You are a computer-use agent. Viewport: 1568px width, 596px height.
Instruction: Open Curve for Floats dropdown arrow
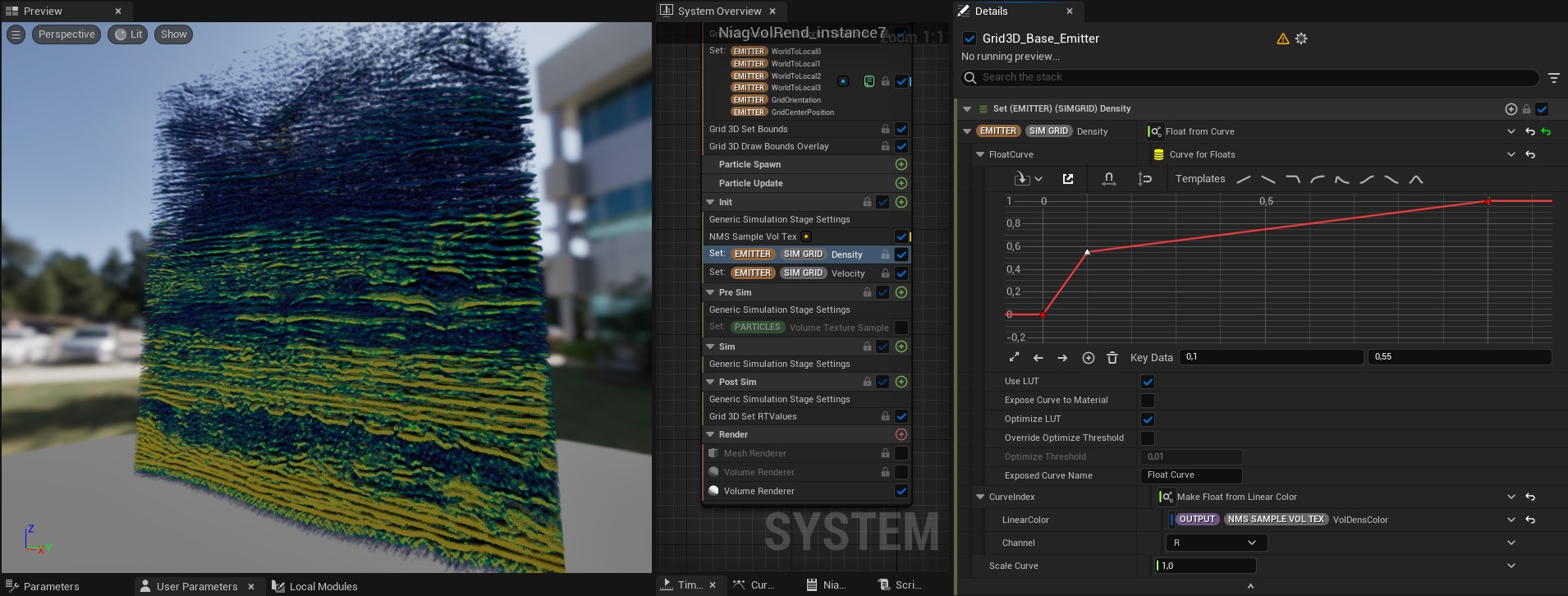click(x=1511, y=154)
